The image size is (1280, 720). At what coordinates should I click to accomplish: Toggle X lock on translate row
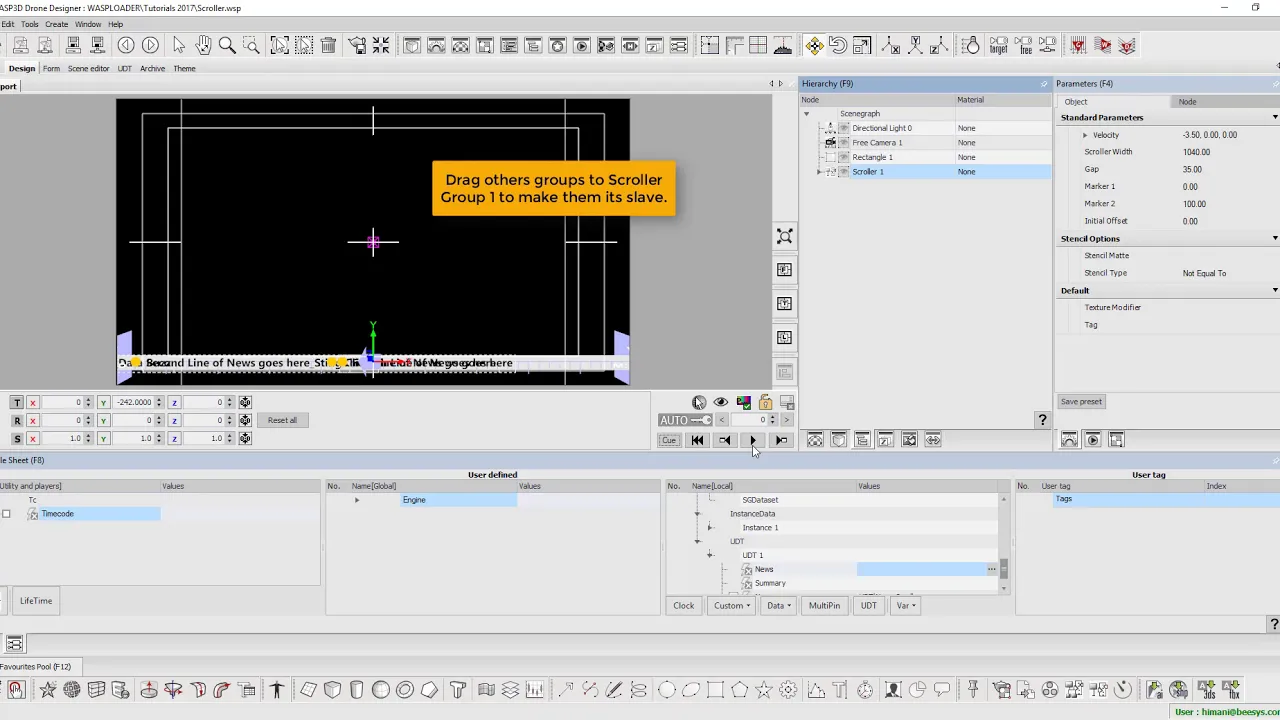click(33, 402)
